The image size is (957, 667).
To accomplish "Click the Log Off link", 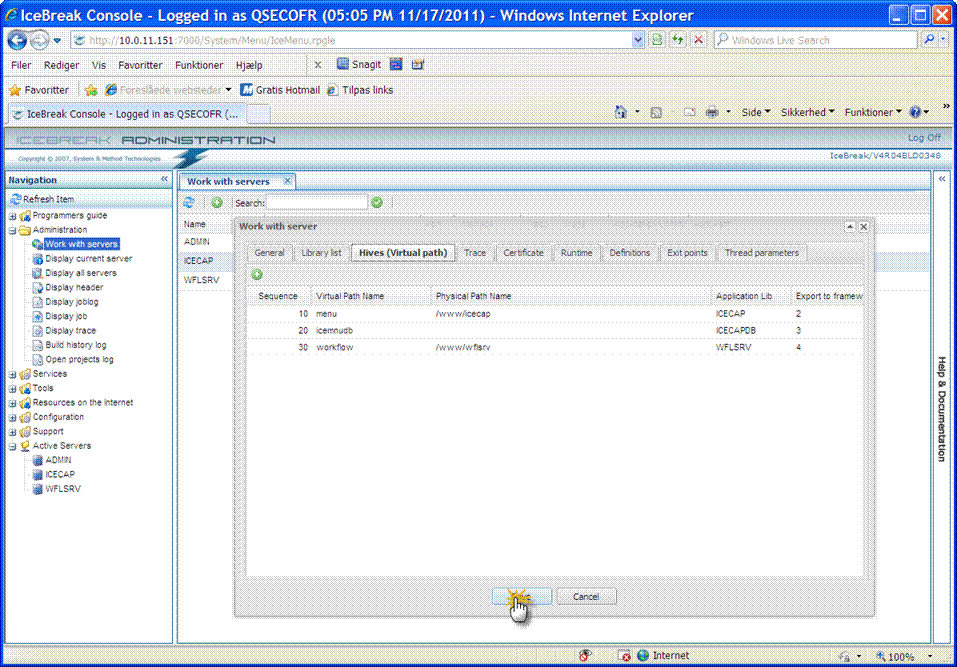I will (x=924, y=138).
